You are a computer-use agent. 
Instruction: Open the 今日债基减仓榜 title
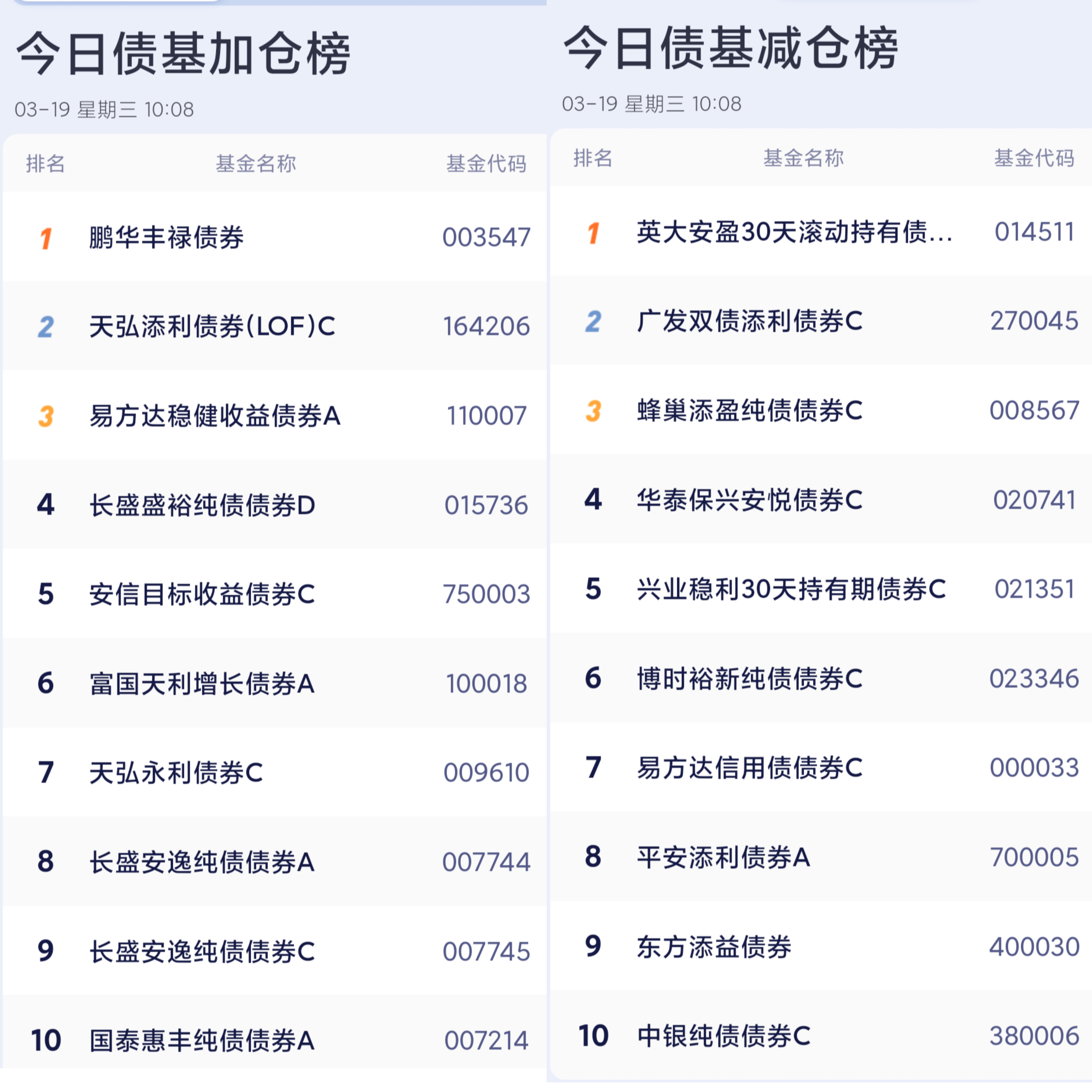point(730,49)
